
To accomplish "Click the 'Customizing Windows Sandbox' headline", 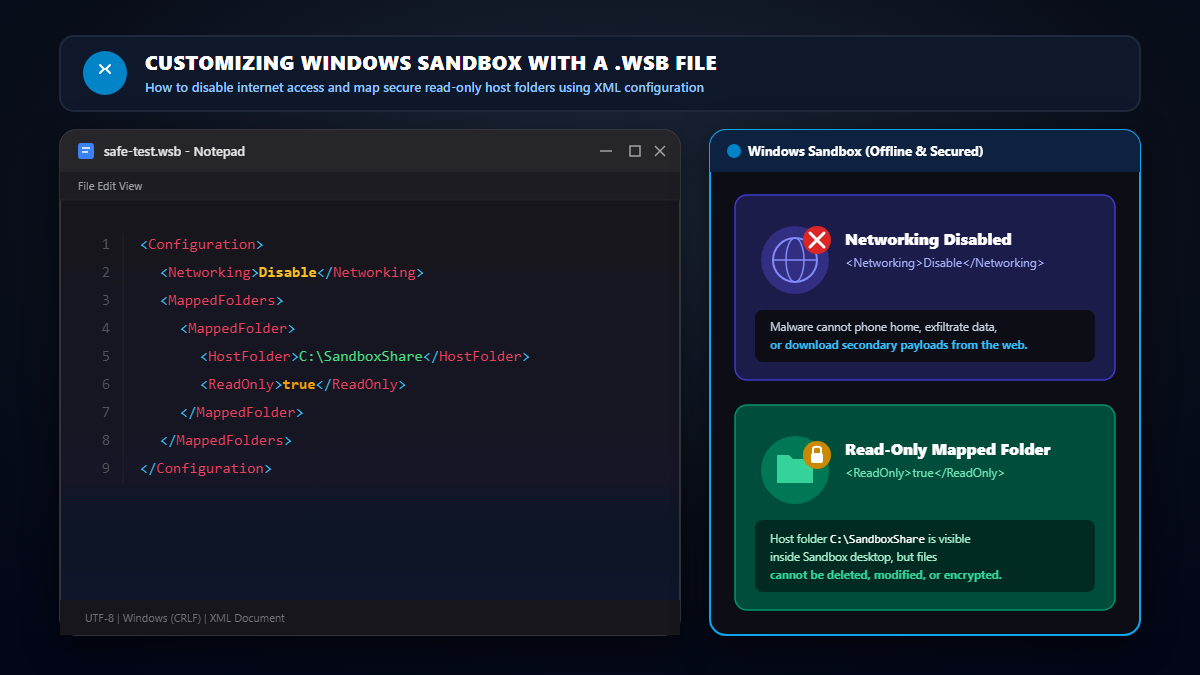I will (431, 63).
